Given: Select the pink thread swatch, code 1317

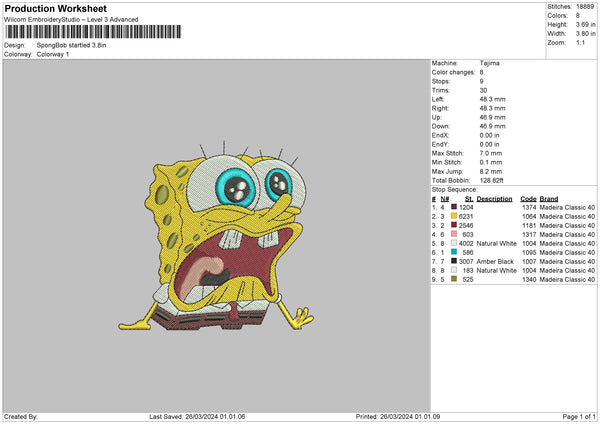Looking at the screenshot, I should 455,233.
